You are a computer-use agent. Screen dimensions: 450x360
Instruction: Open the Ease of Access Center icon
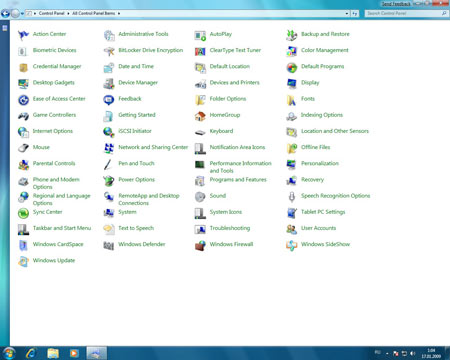point(23,99)
